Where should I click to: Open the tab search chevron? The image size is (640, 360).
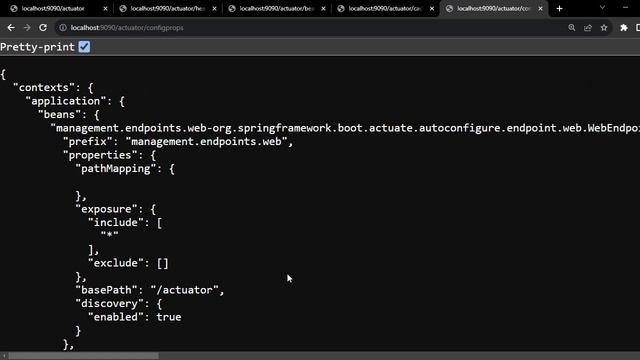click(x=602, y=8)
